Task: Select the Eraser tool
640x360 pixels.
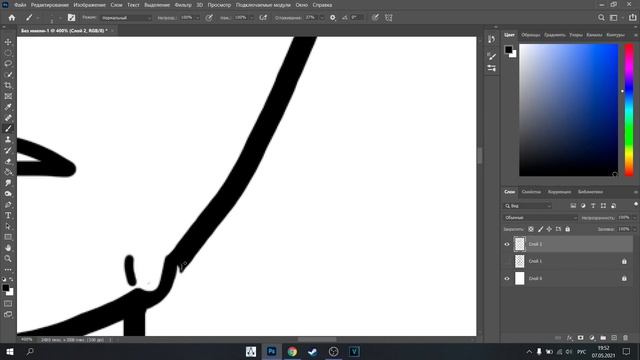Action: pos(8,161)
